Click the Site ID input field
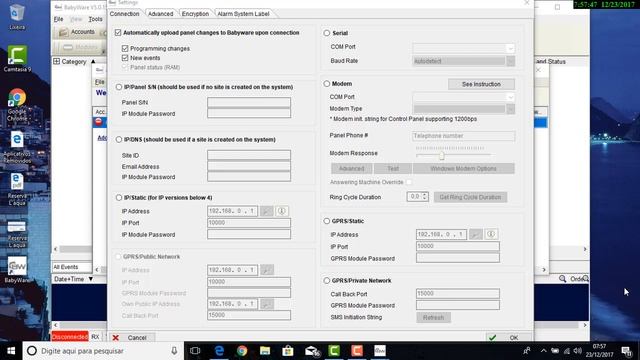 (249, 155)
